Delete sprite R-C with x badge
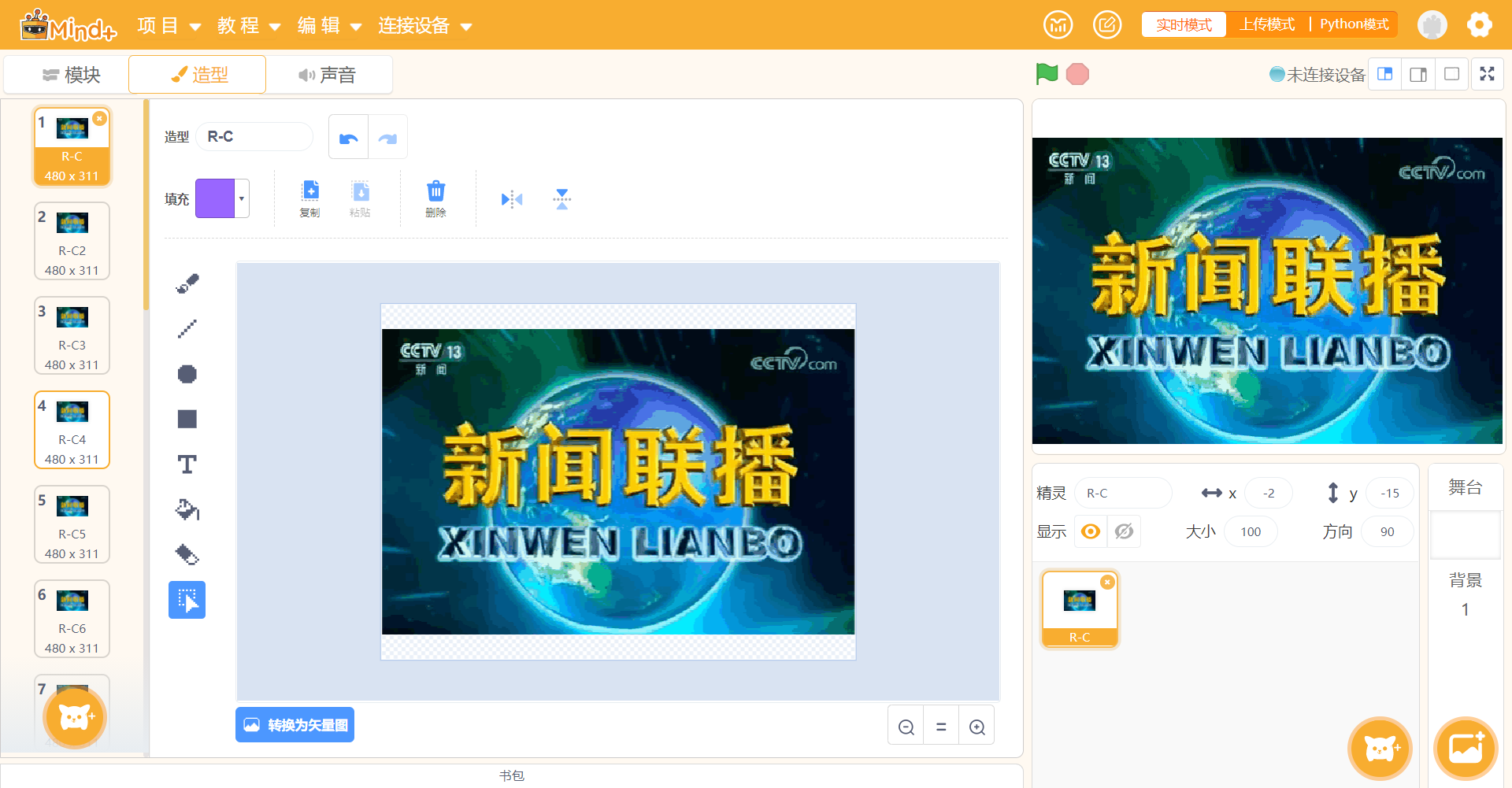Image resolution: width=1512 pixels, height=788 pixels. point(1107,583)
